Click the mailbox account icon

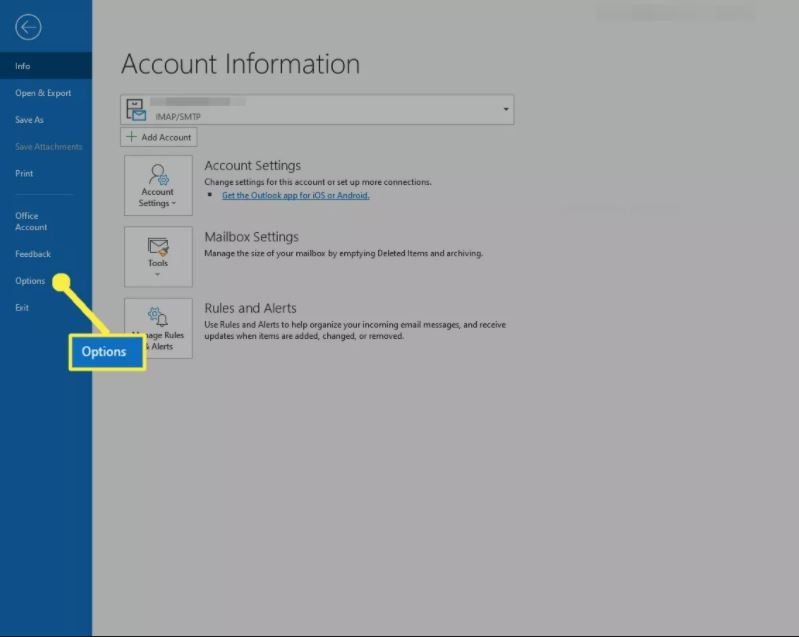click(x=136, y=110)
